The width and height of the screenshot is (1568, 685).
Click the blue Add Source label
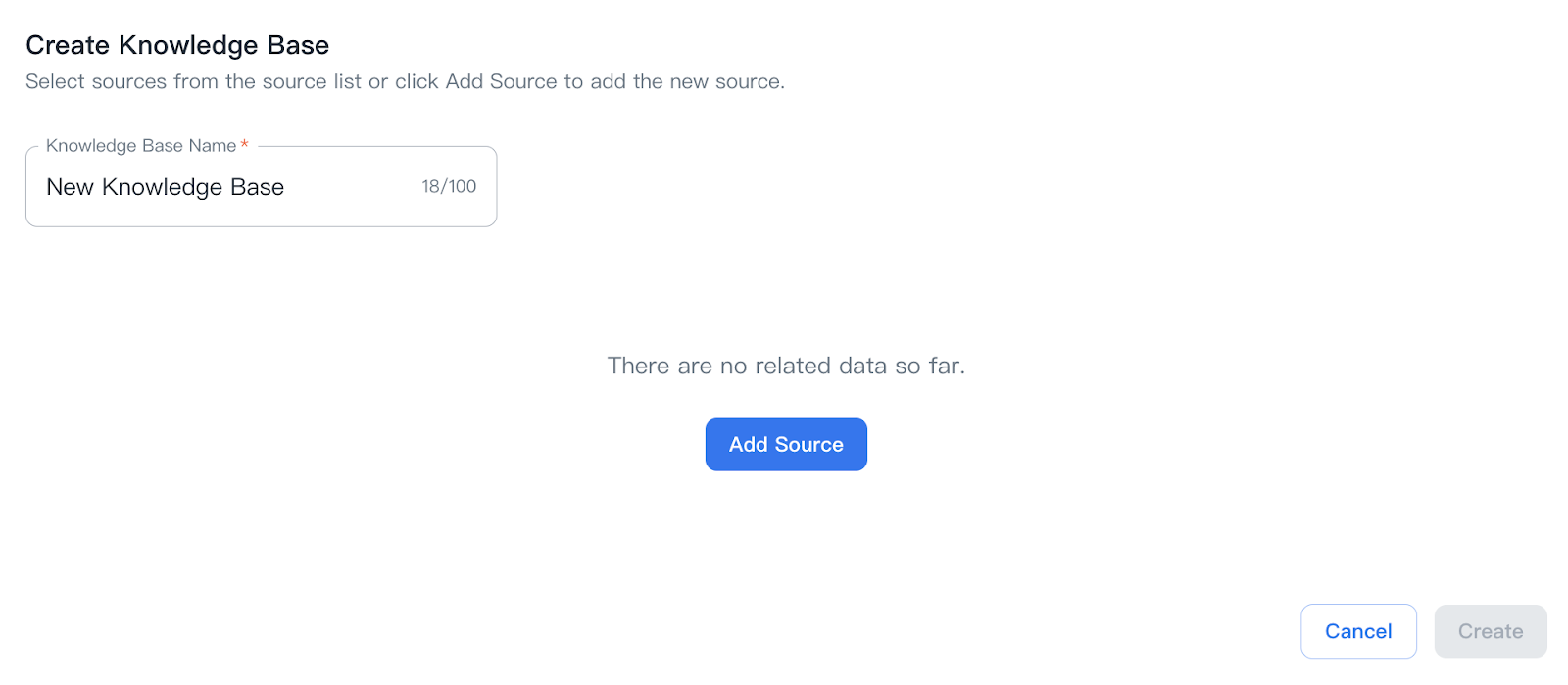pyautogui.click(x=785, y=444)
